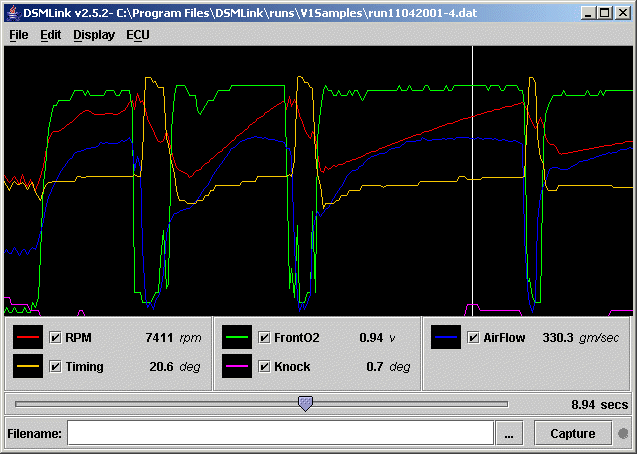
Task: Click the Filename text field
Action: [x=280, y=433]
